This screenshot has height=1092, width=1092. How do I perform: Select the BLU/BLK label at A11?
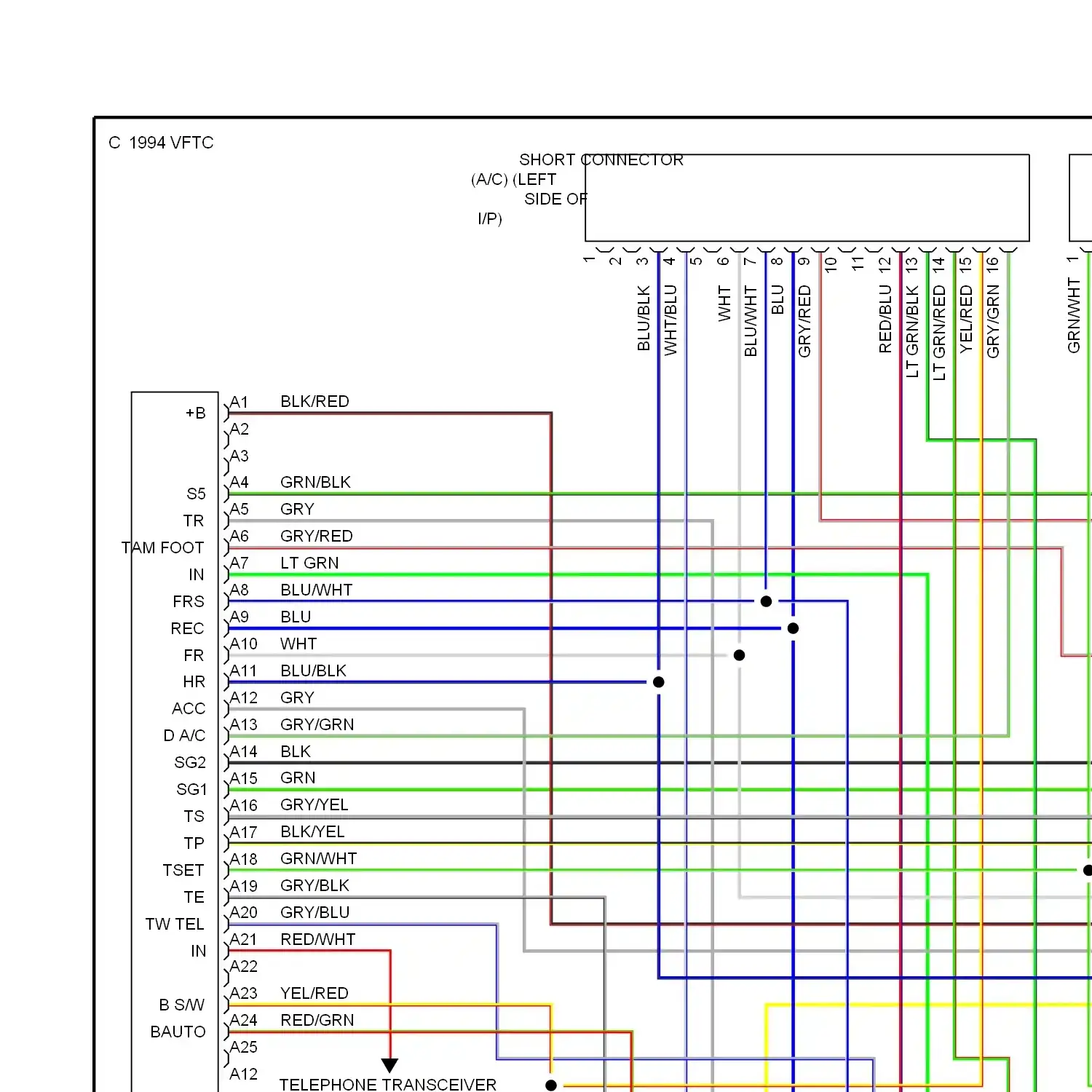[x=313, y=671]
